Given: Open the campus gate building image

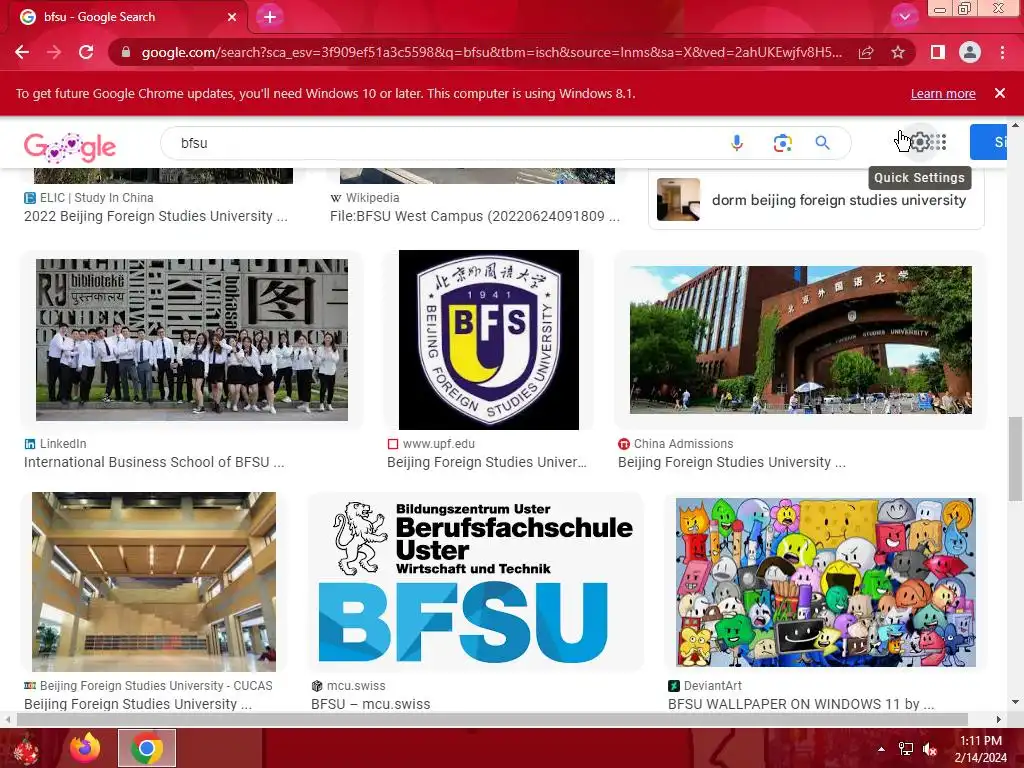Looking at the screenshot, I should (x=801, y=340).
